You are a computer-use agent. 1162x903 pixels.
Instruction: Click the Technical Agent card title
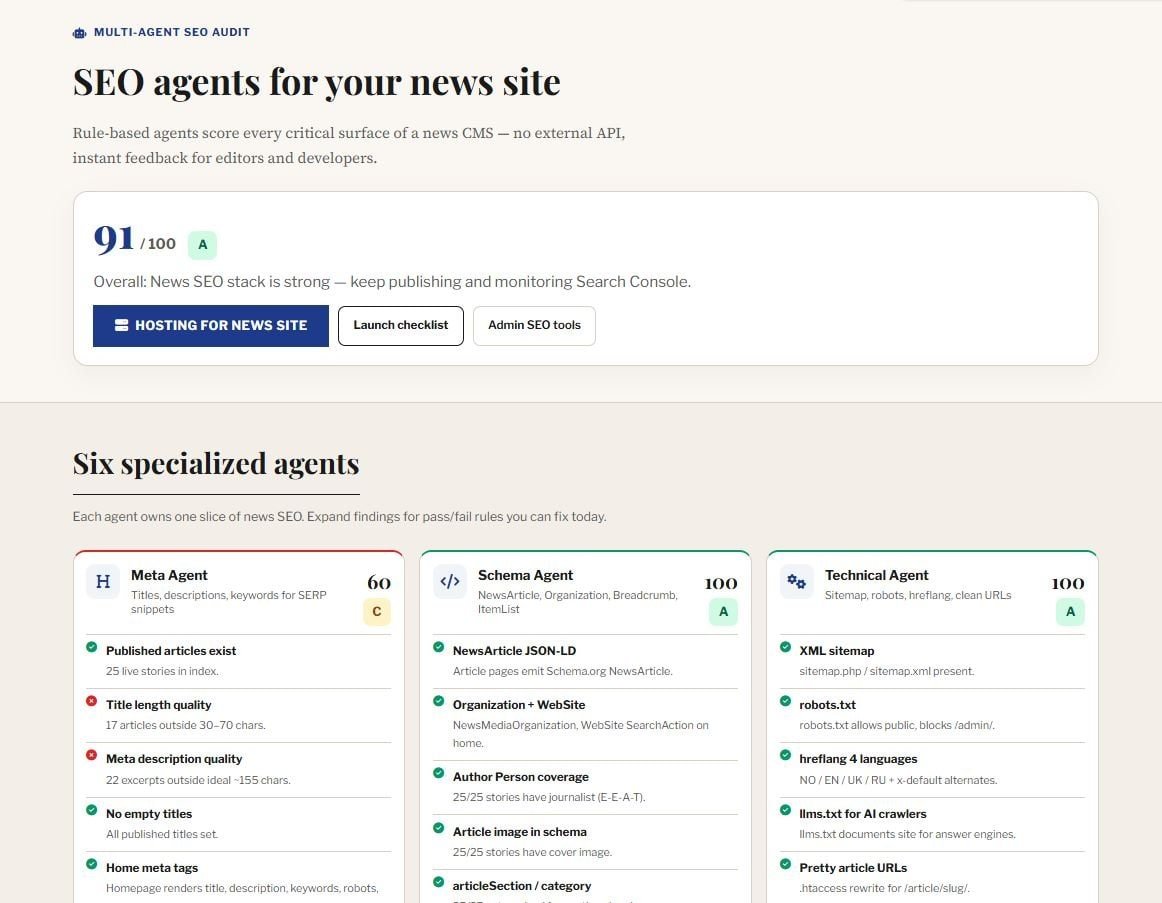(x=877, y=575)
